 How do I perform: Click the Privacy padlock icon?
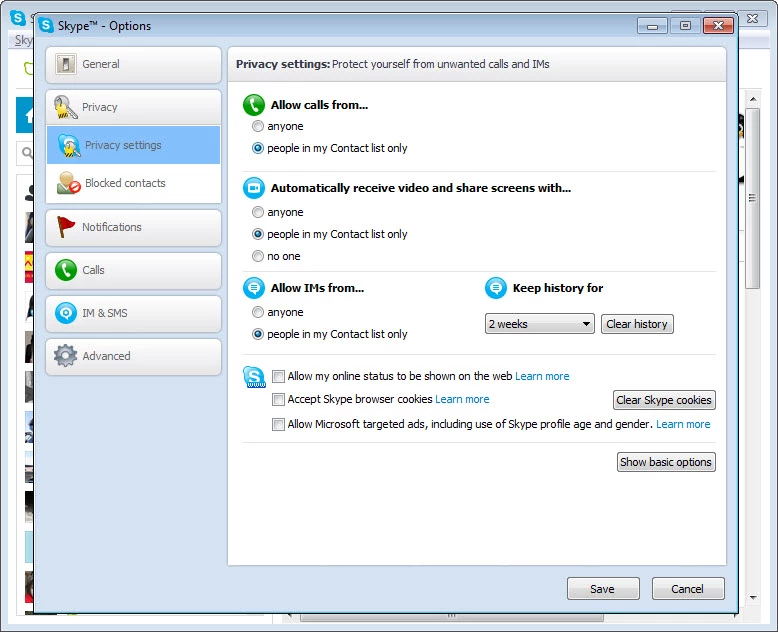click(x=66, y=108)
